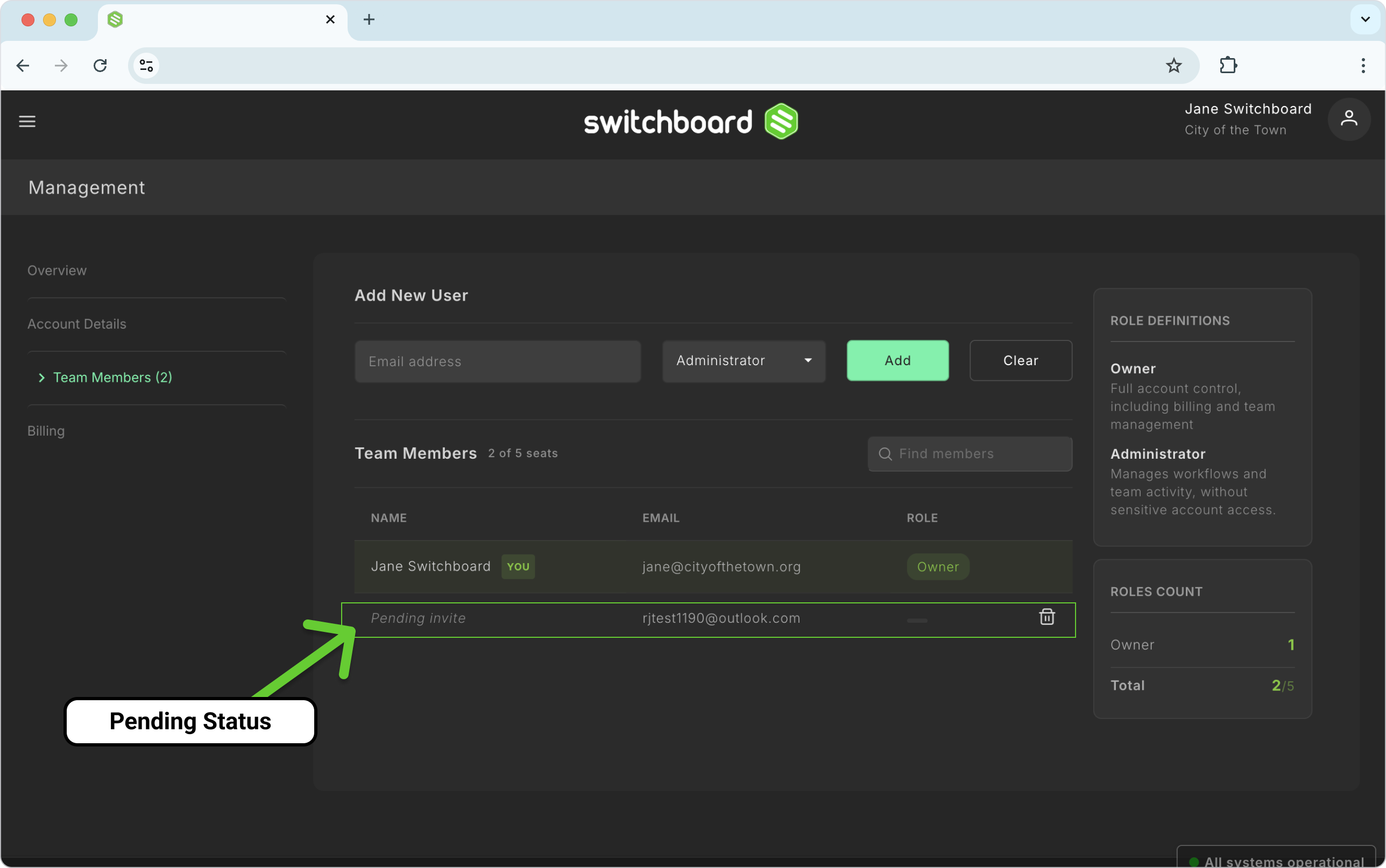Bookmark this page with the star icon
Screen dimensions: 1386x868
[1173, 66]
